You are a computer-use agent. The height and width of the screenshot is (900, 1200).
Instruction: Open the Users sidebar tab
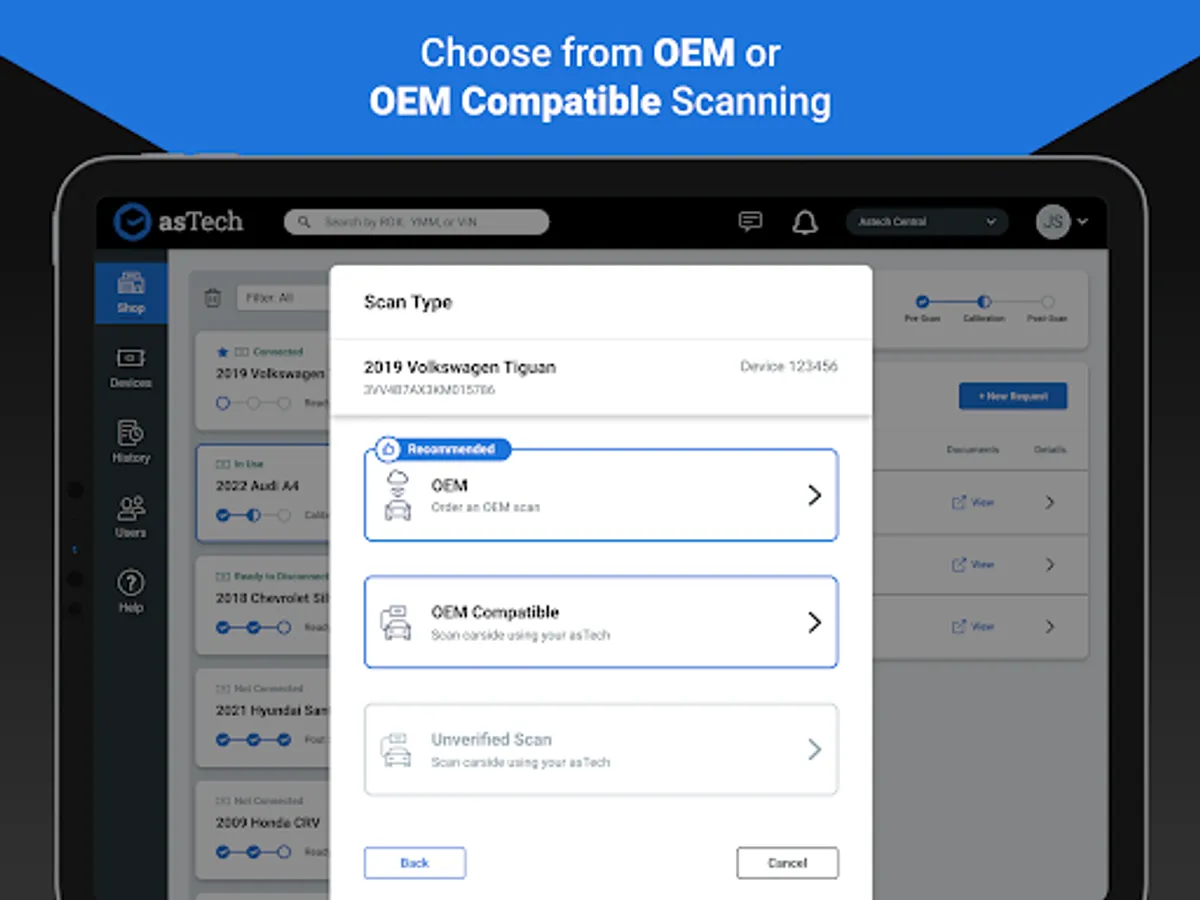click(x=131, y=518)
